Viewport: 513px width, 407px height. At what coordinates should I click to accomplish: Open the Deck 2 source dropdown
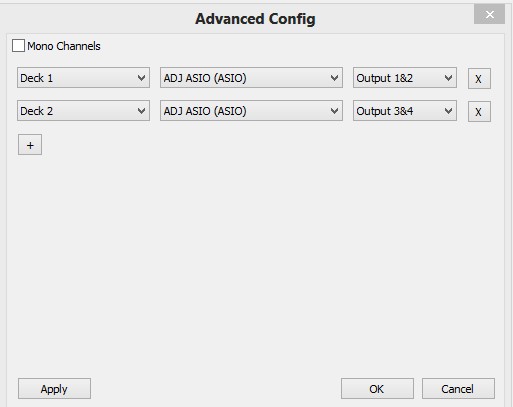[83, 111]
